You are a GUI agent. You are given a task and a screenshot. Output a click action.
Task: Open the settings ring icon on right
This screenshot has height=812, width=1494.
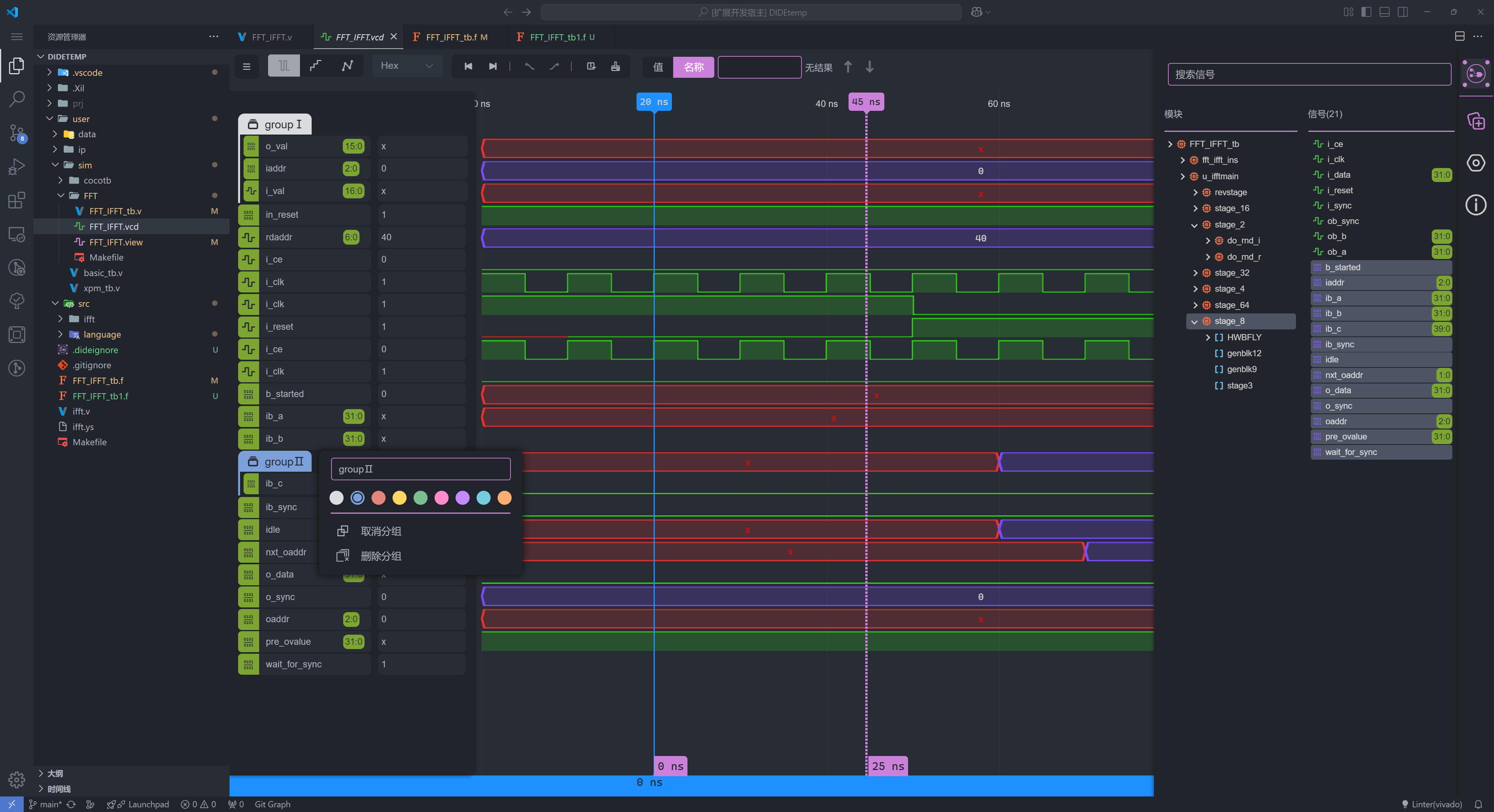click(x=1475, y=163)
